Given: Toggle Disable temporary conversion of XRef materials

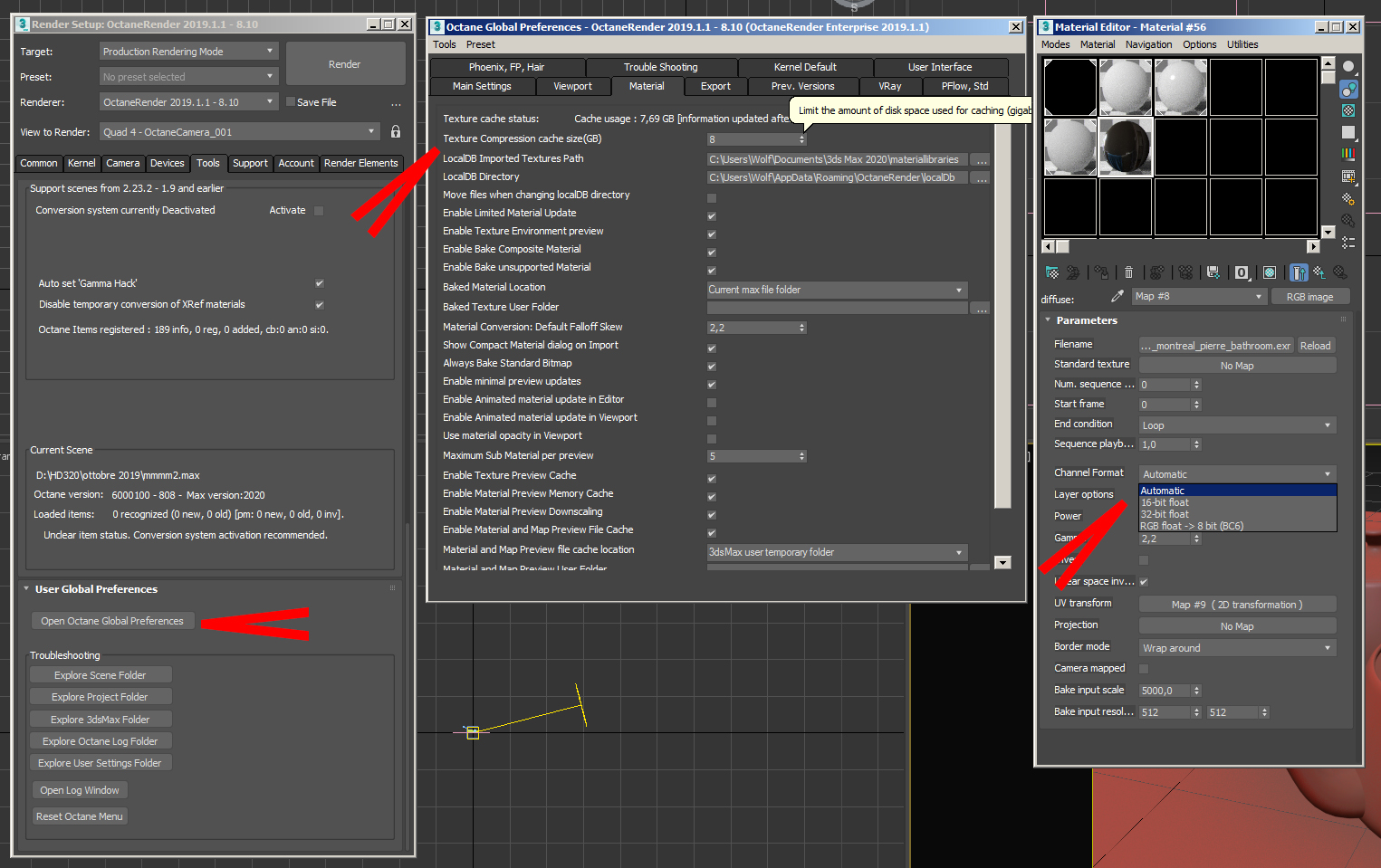Looking at the screenshot, I should click(319, 305).
